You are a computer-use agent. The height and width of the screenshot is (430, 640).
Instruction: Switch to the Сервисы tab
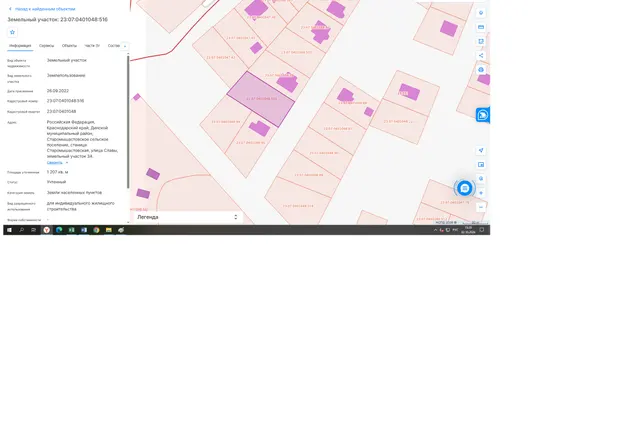(47, 46)
